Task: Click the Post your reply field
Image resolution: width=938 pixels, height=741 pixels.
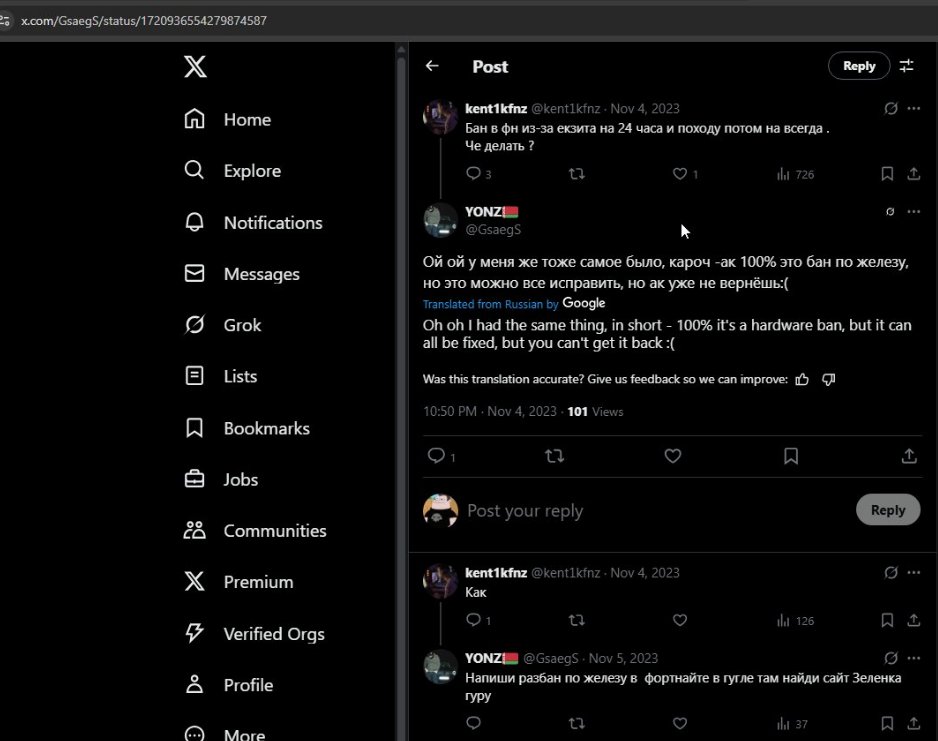Action: (x=525, y=510)
